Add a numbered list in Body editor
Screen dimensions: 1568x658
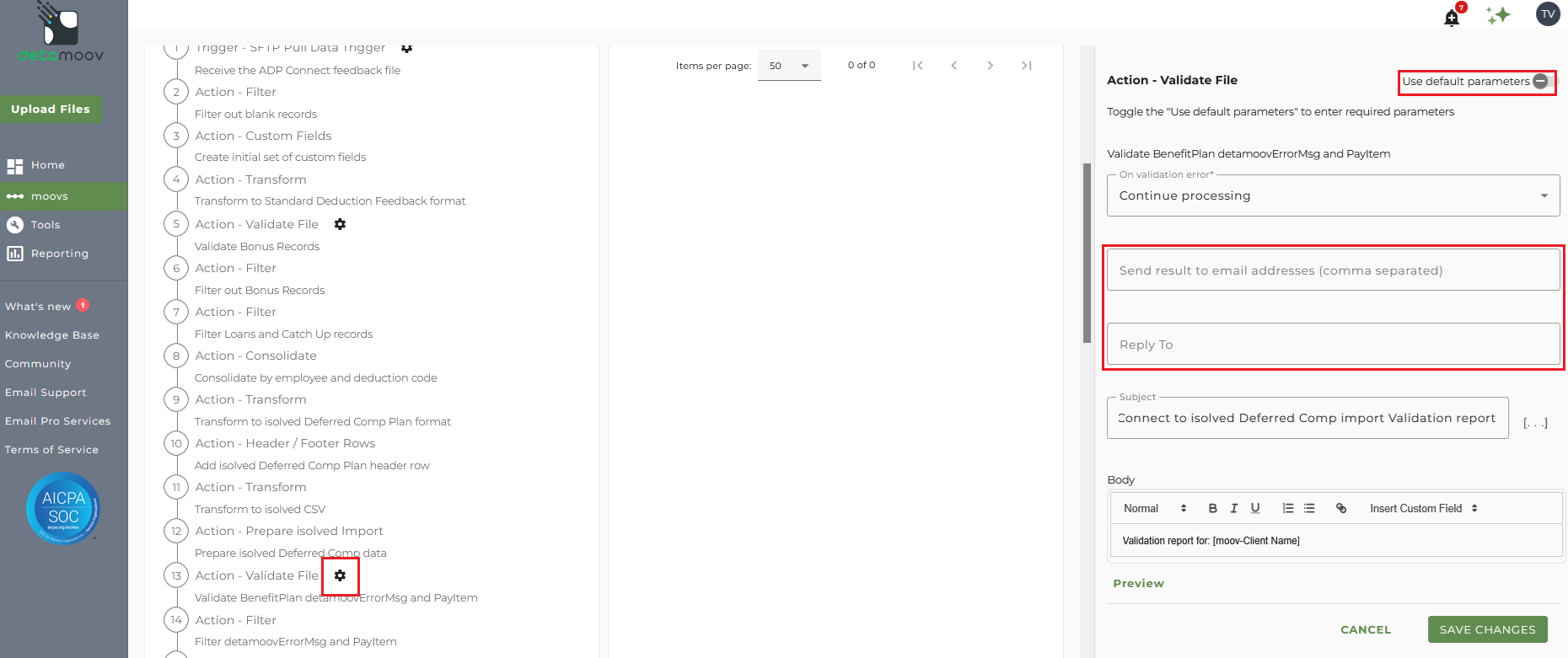pos(1288,508)
